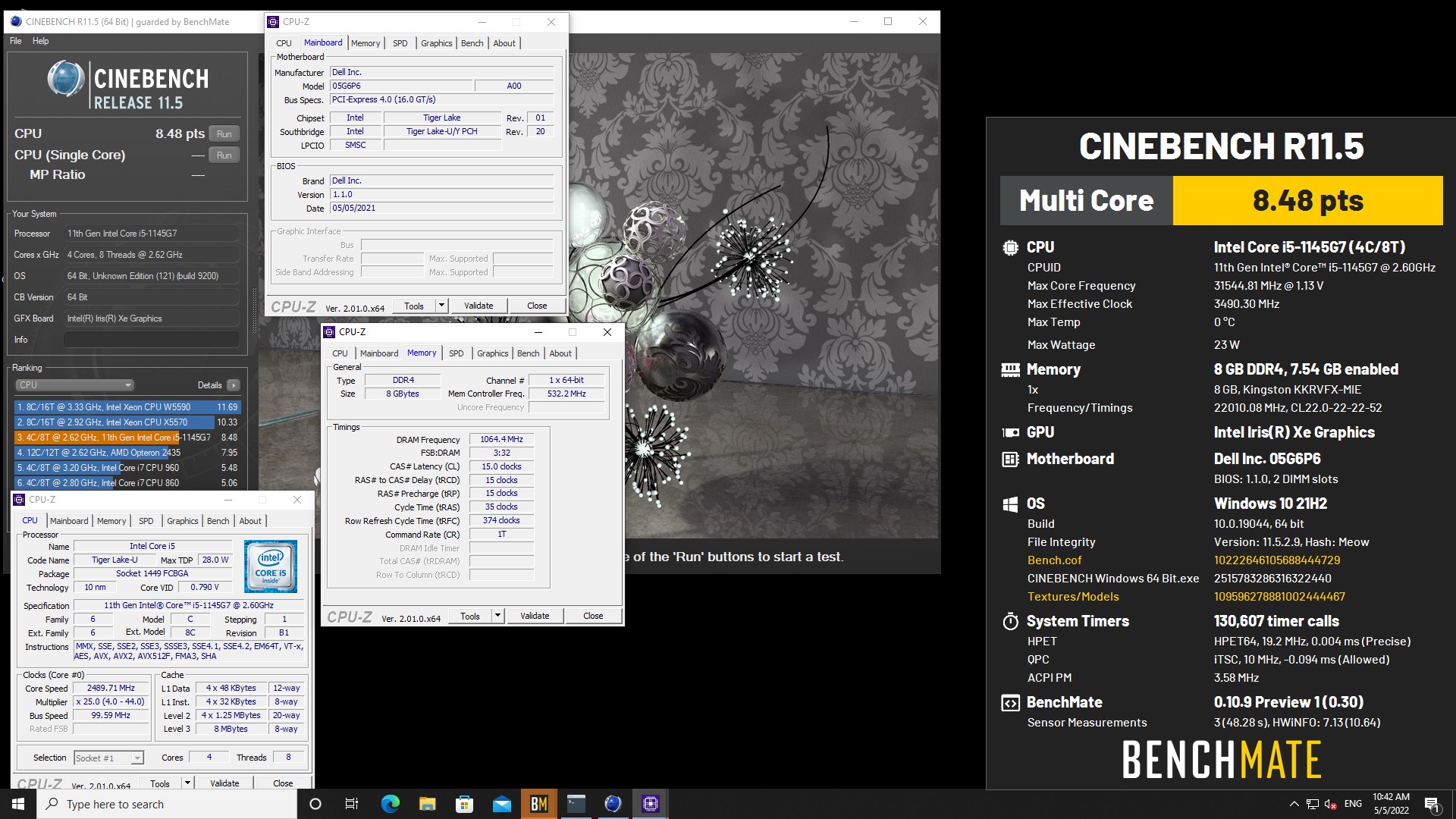Click the taskbar search box
The image size is (1456, 819).
(x=167, y=804)
